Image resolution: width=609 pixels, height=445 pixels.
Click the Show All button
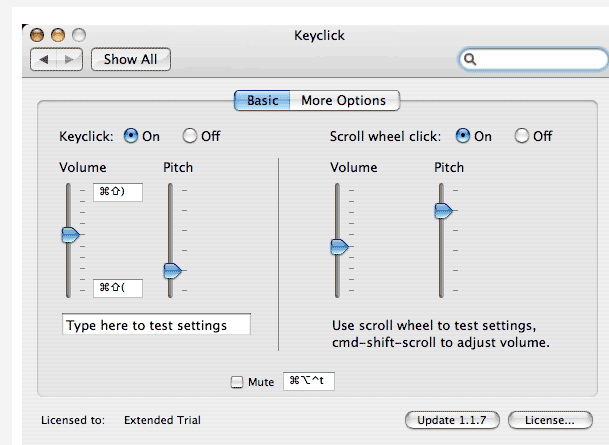point(130,60)
